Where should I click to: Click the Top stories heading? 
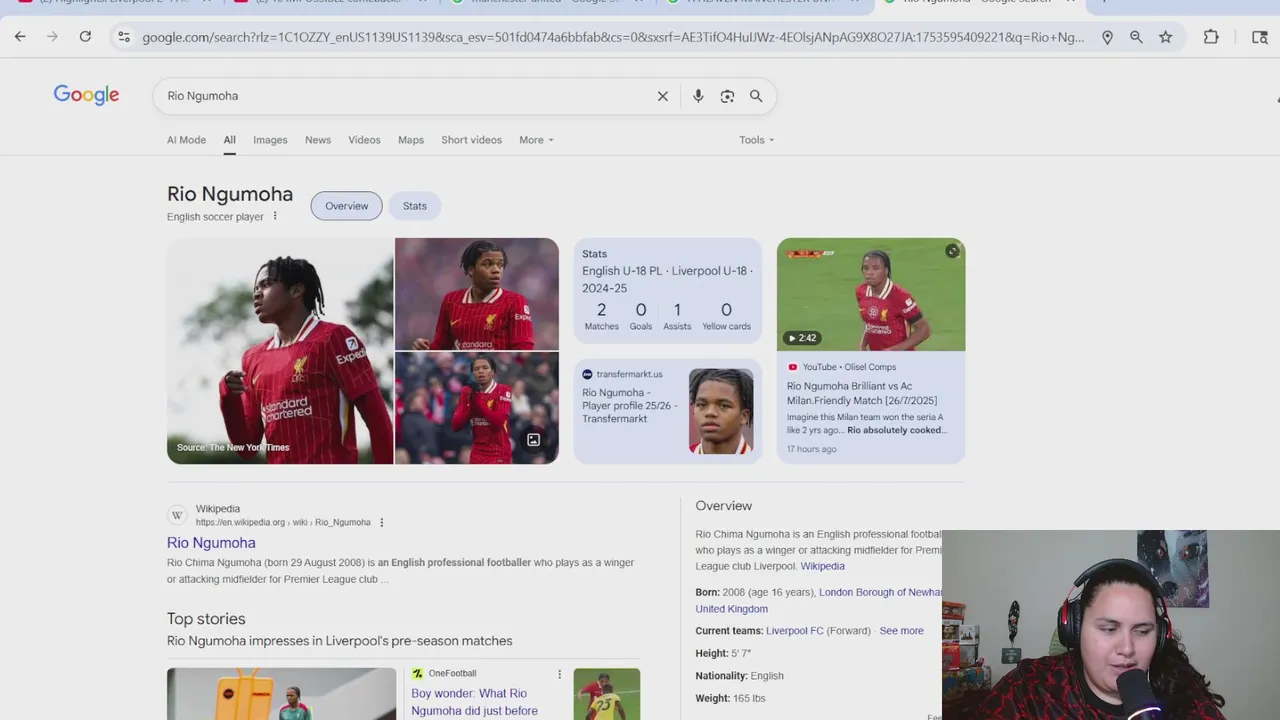206,619
